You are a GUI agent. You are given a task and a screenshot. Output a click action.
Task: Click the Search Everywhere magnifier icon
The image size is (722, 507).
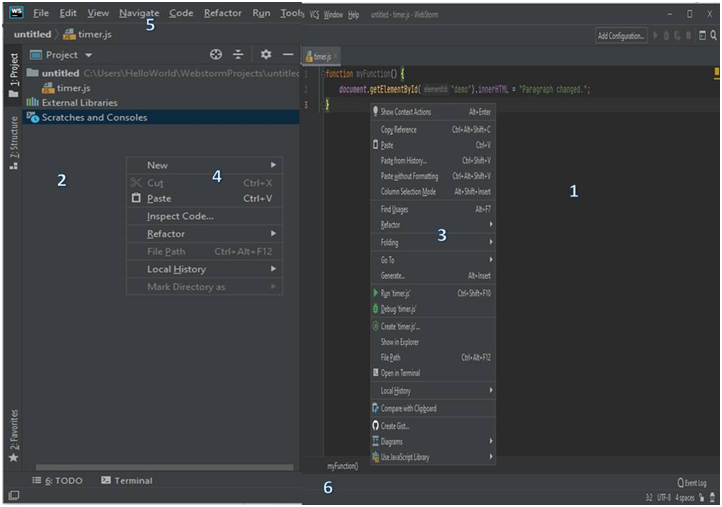click(713, 35)
